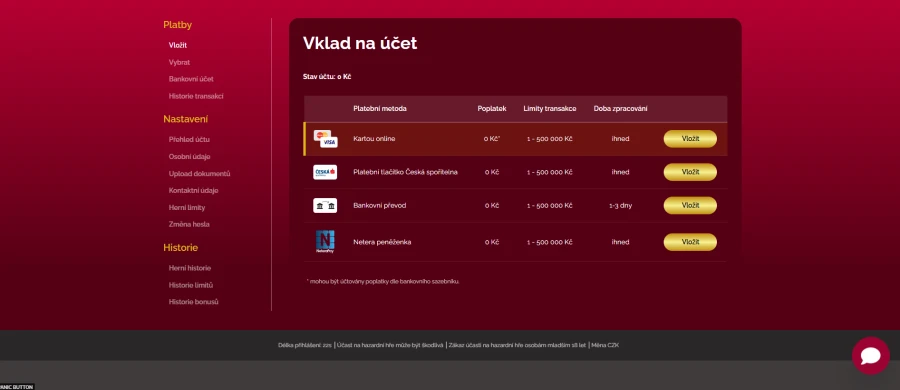Go to Změna hesla
The height and width of the screenshot is (390, 900).
point(189,225)
